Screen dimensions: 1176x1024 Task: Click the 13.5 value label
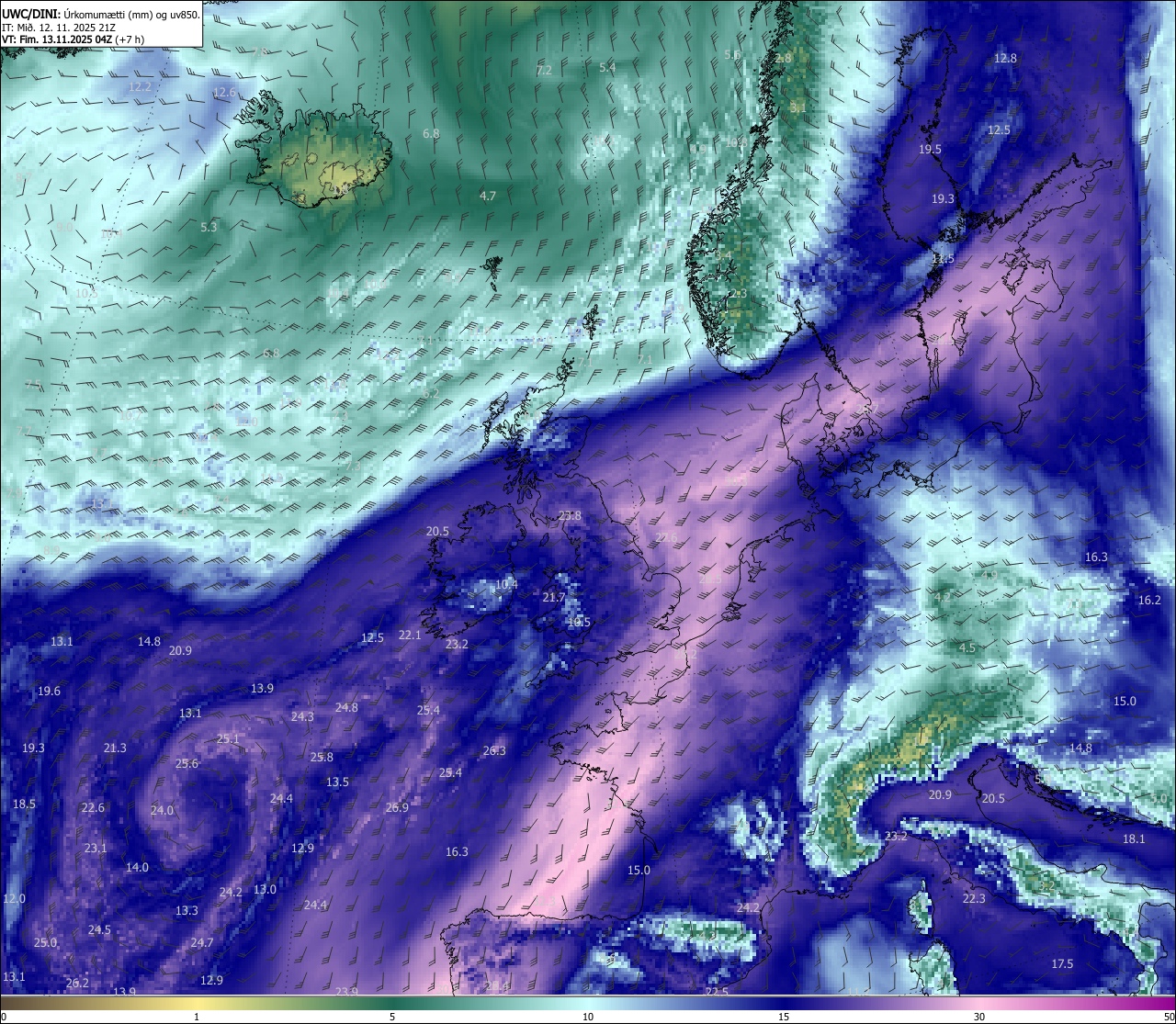tap(337, 782)
